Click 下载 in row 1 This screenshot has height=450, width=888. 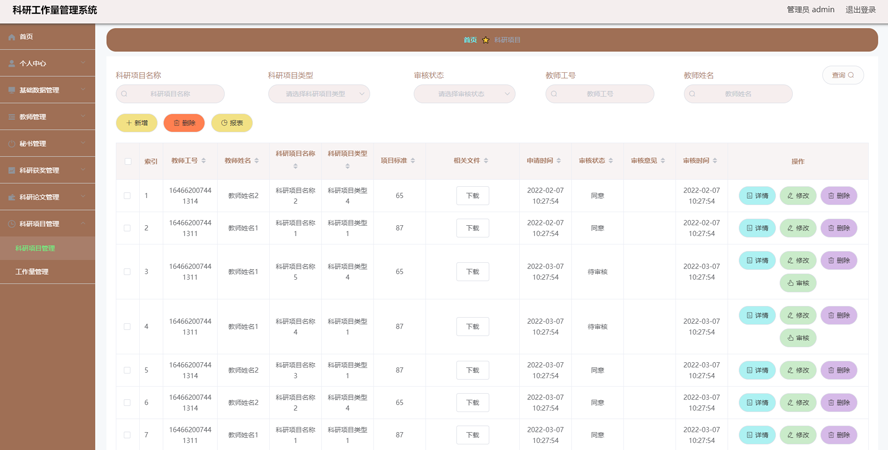pos(472,196)
